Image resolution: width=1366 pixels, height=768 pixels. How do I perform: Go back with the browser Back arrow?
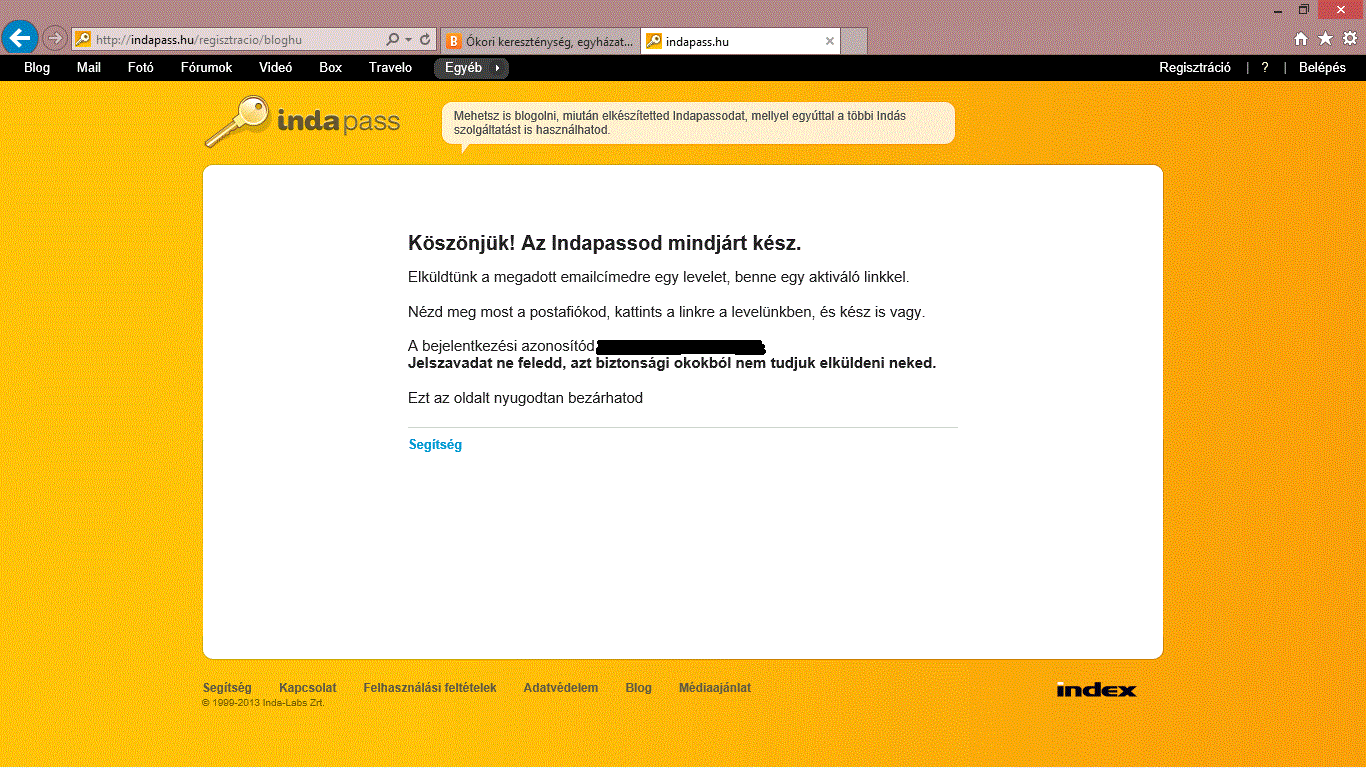pos(20,39)
